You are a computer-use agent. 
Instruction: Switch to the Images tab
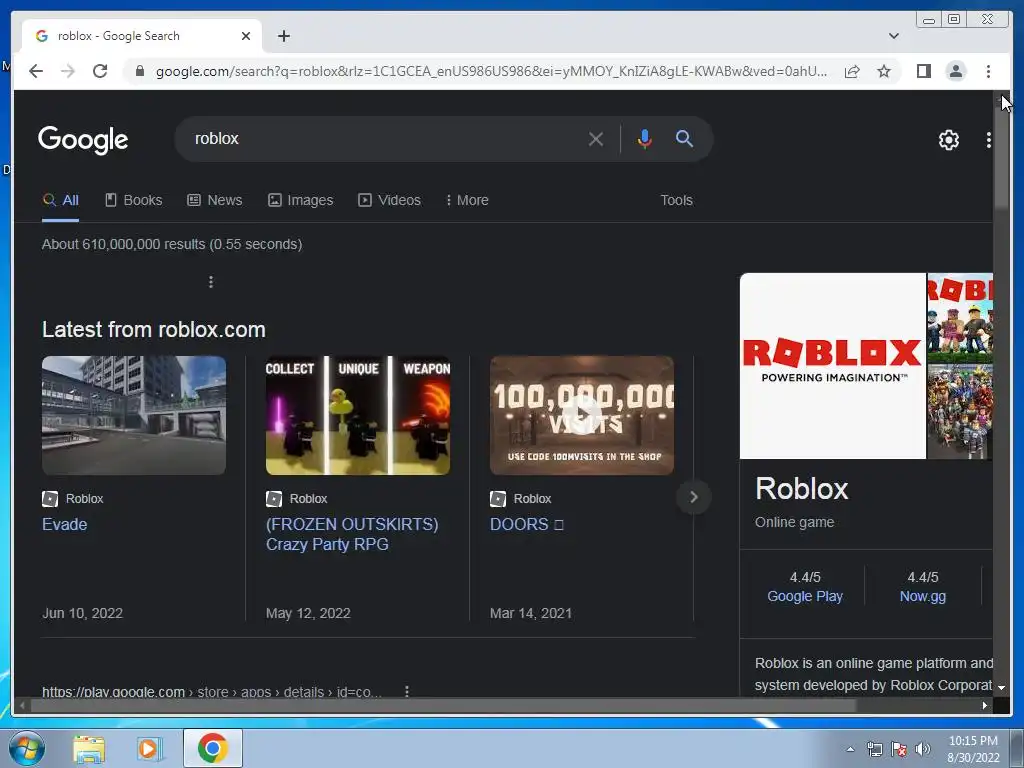click(300, 200)
